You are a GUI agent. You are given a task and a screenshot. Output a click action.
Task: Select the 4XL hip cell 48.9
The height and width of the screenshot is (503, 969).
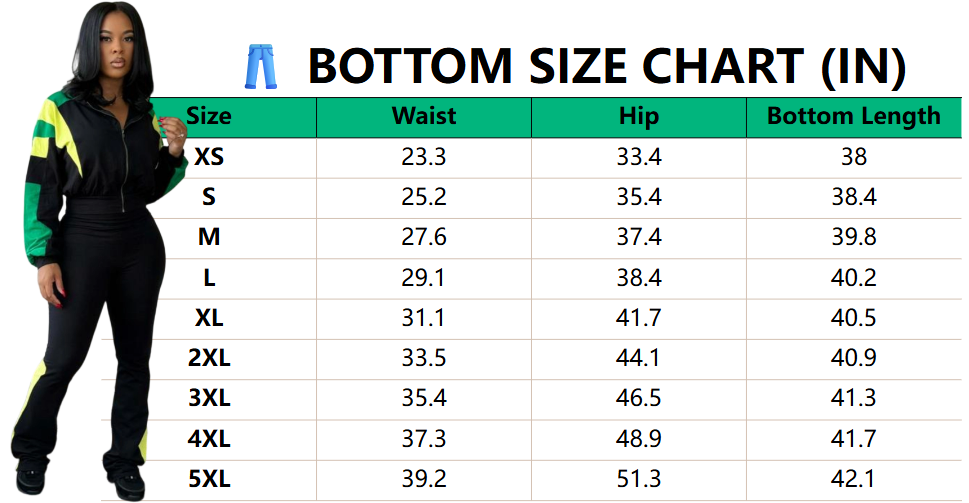pyautogui.click(x=638, y=438)
